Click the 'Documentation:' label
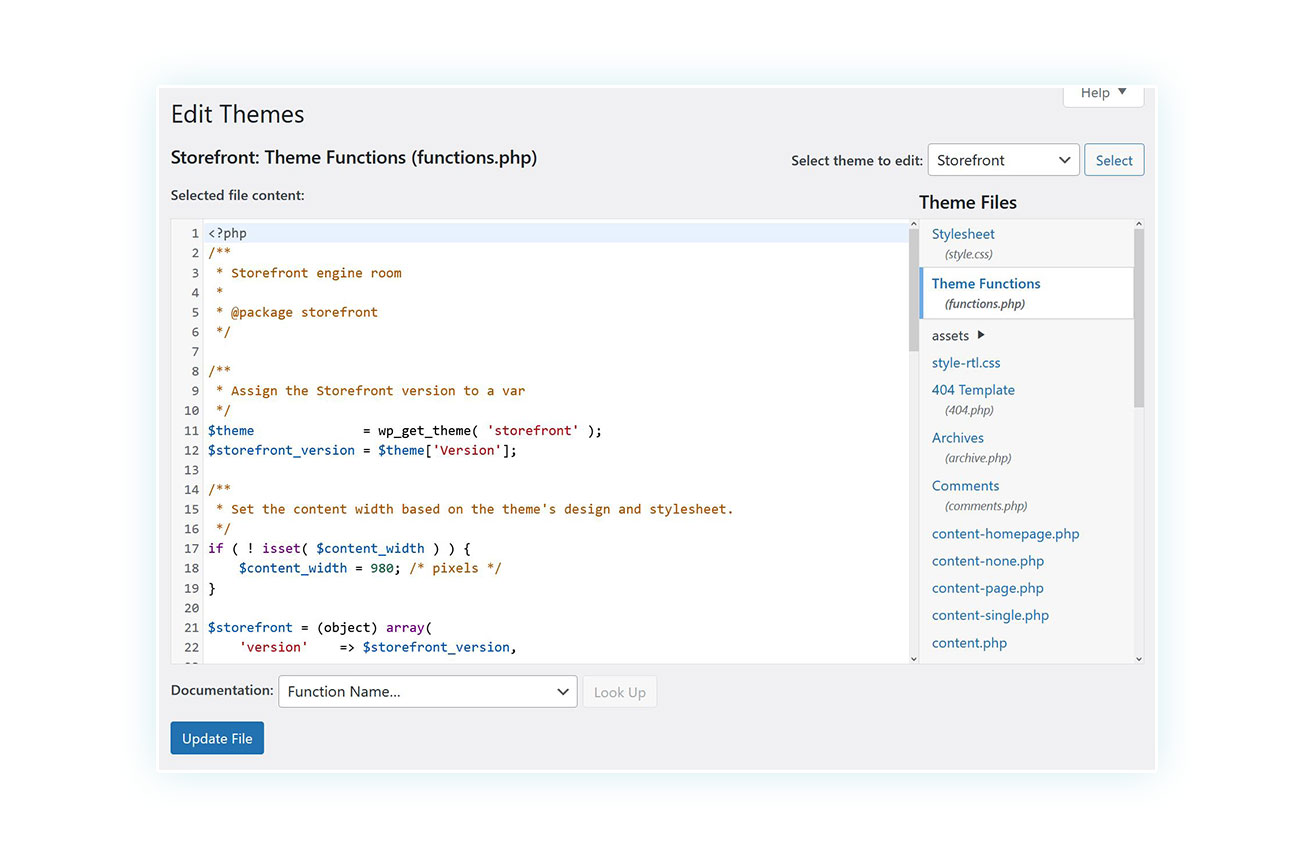 coord(222,691)
